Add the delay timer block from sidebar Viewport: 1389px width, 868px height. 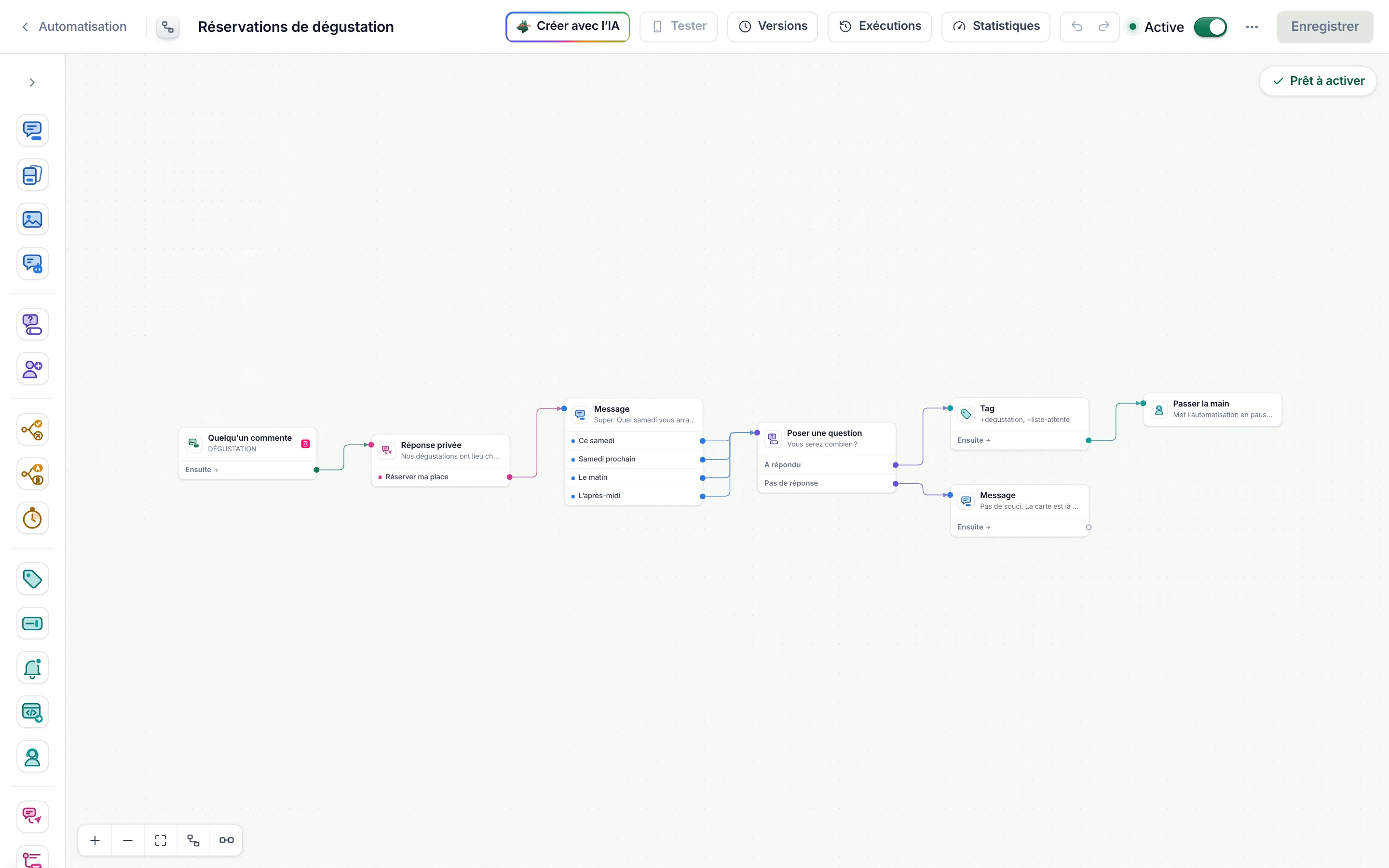click(x=33, y=518)
